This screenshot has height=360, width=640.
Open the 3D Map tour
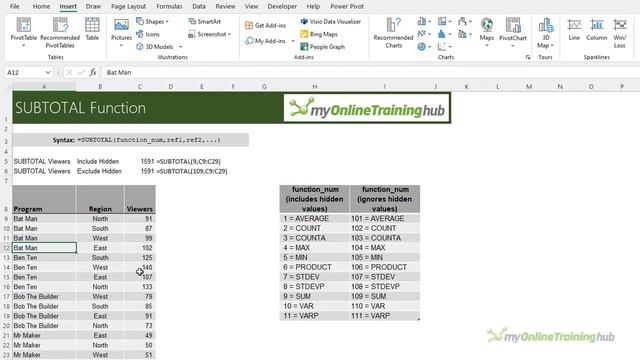click(x=545, y=33)
